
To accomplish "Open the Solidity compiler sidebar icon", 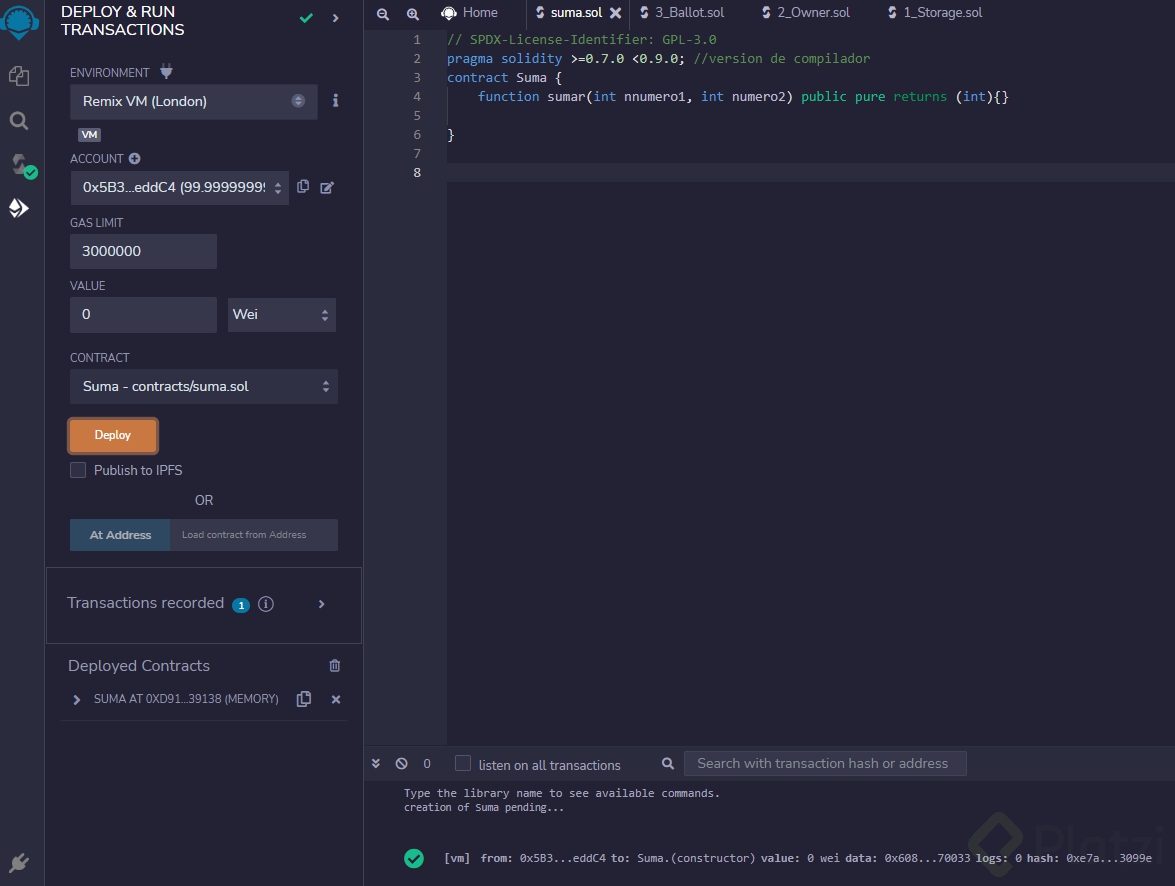I will (x=22, y=166).
